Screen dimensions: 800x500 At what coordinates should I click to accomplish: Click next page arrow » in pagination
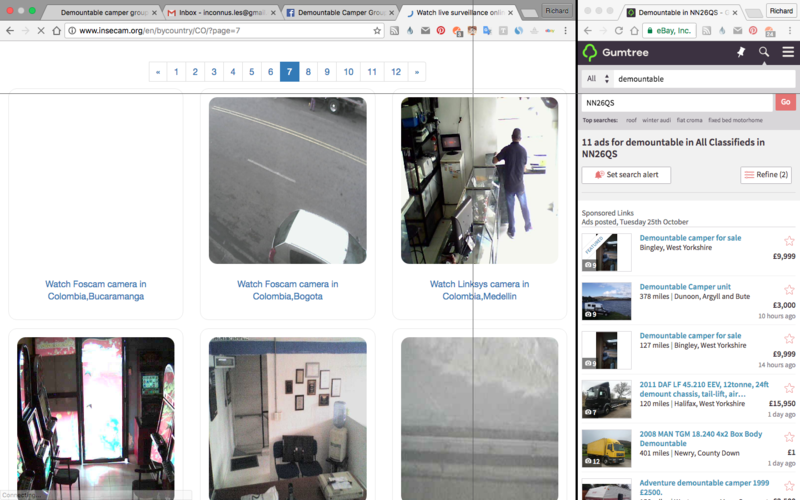(x=417, y=72)
